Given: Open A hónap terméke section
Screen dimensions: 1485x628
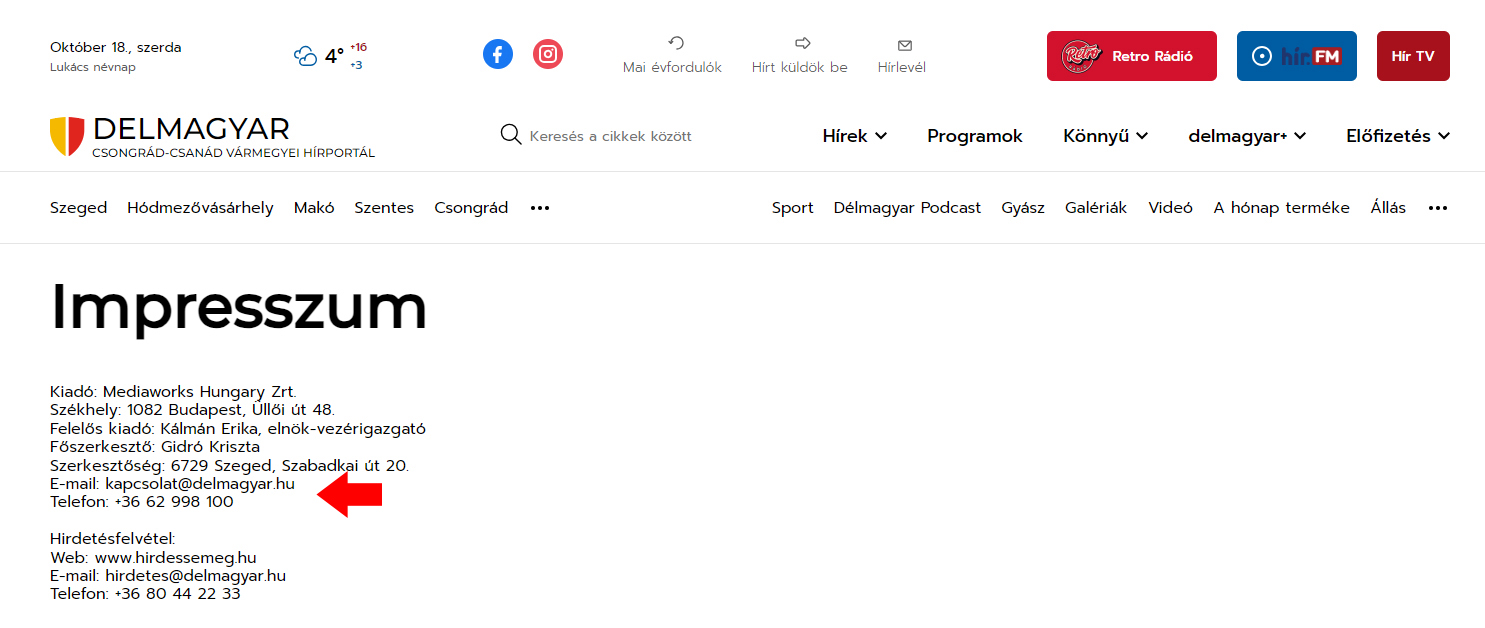Looking at the screenshot, I should pyautogui.click(x=1281, y=208).
